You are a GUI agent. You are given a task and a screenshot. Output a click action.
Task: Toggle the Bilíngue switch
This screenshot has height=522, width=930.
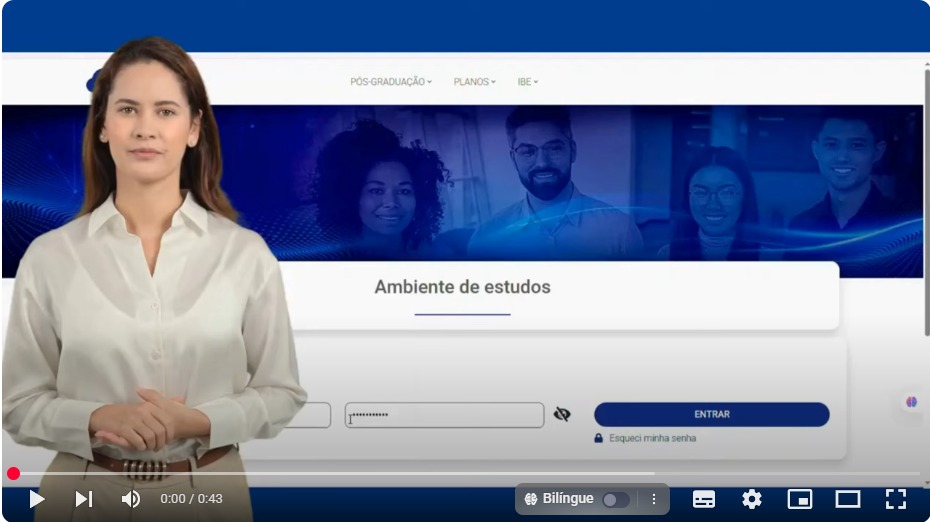(x=615, y=499)
